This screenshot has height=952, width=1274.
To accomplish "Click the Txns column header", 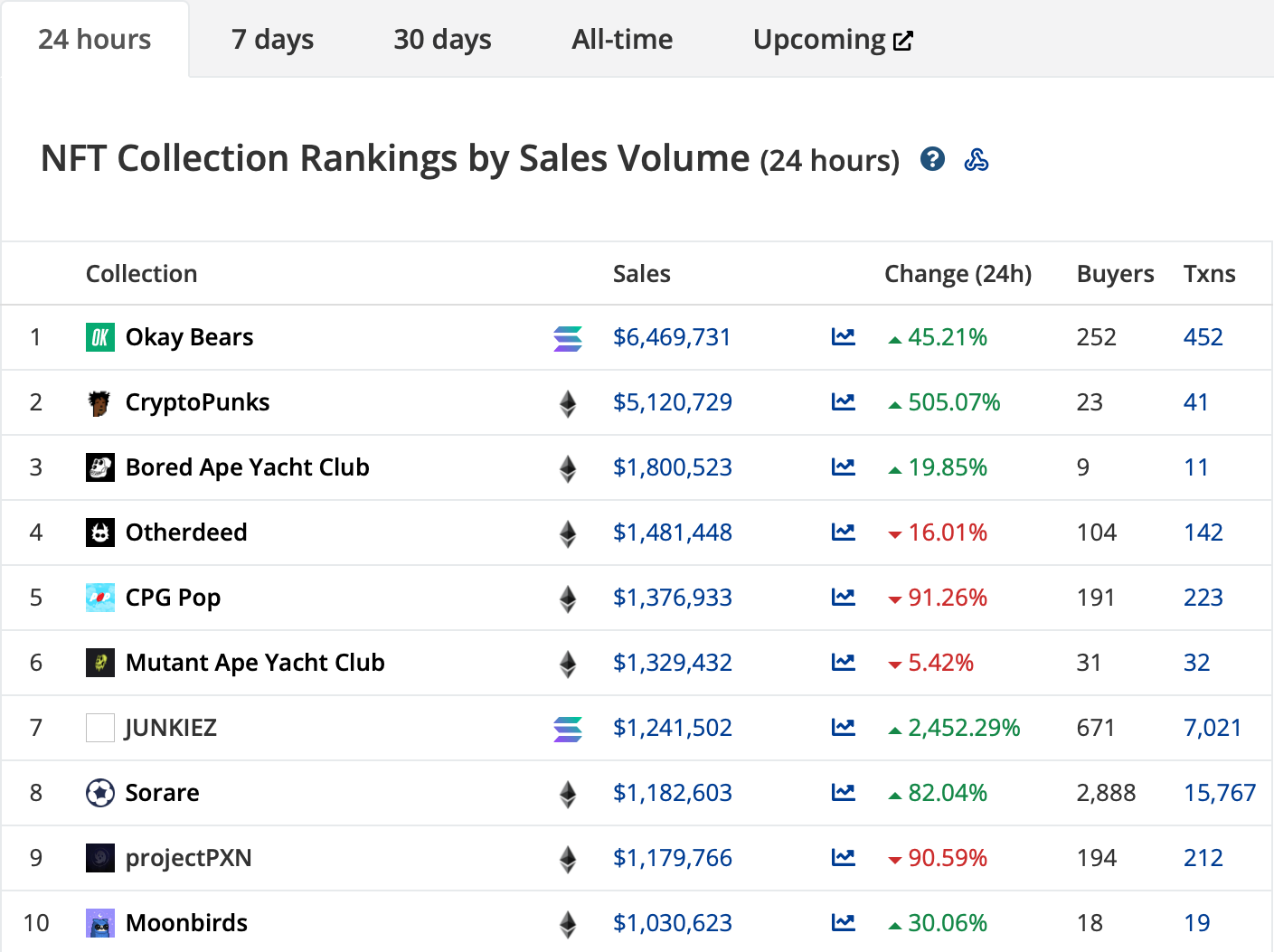I will point(1210,274).
